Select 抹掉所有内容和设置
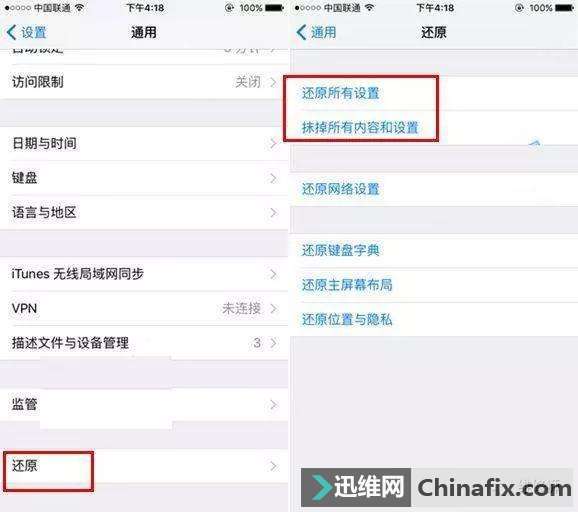Image resolution: width=578 pixels, height=512 pixels. tap(434, 128)
